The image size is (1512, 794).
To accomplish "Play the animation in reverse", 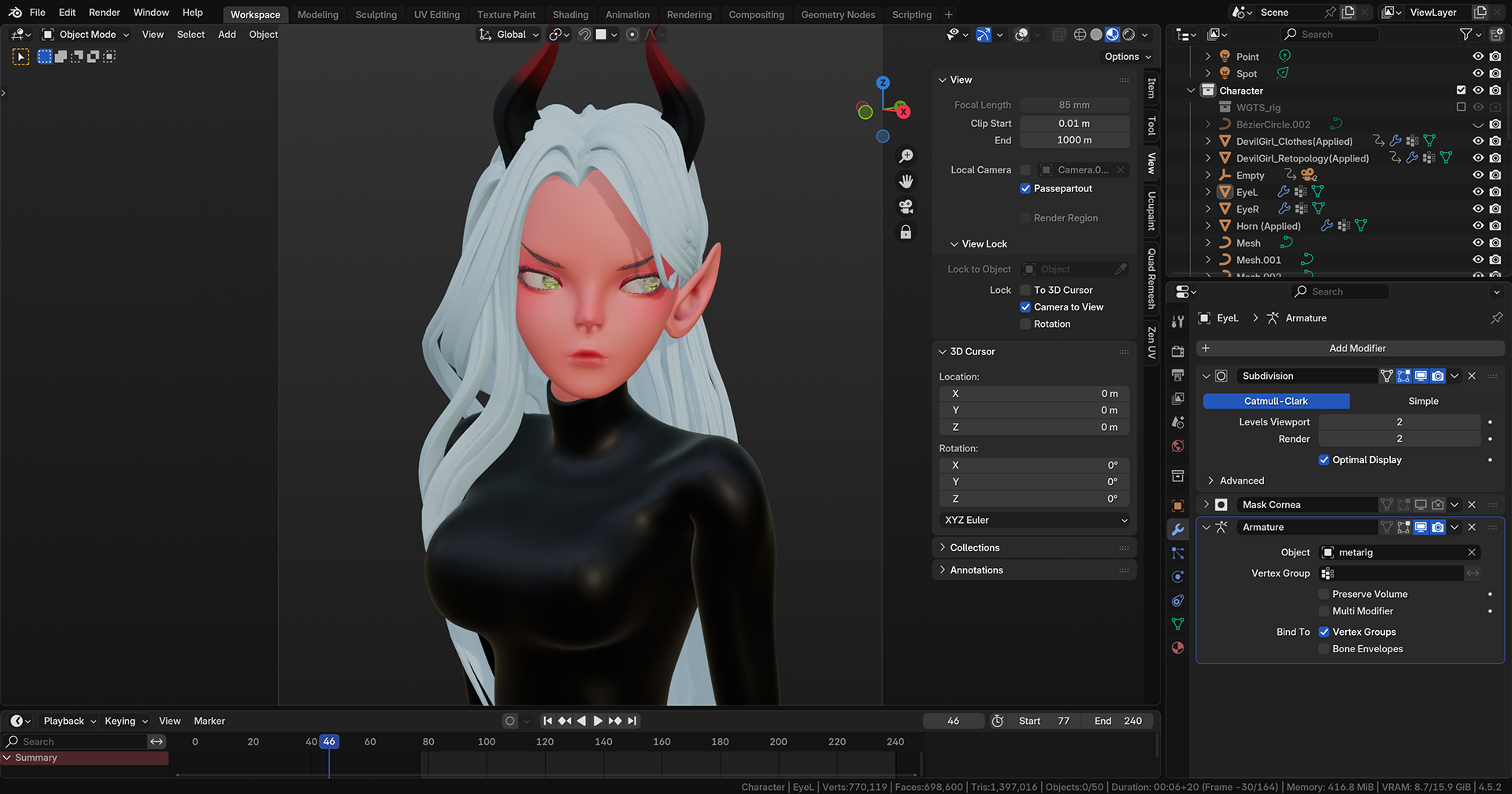I will 581,721.
